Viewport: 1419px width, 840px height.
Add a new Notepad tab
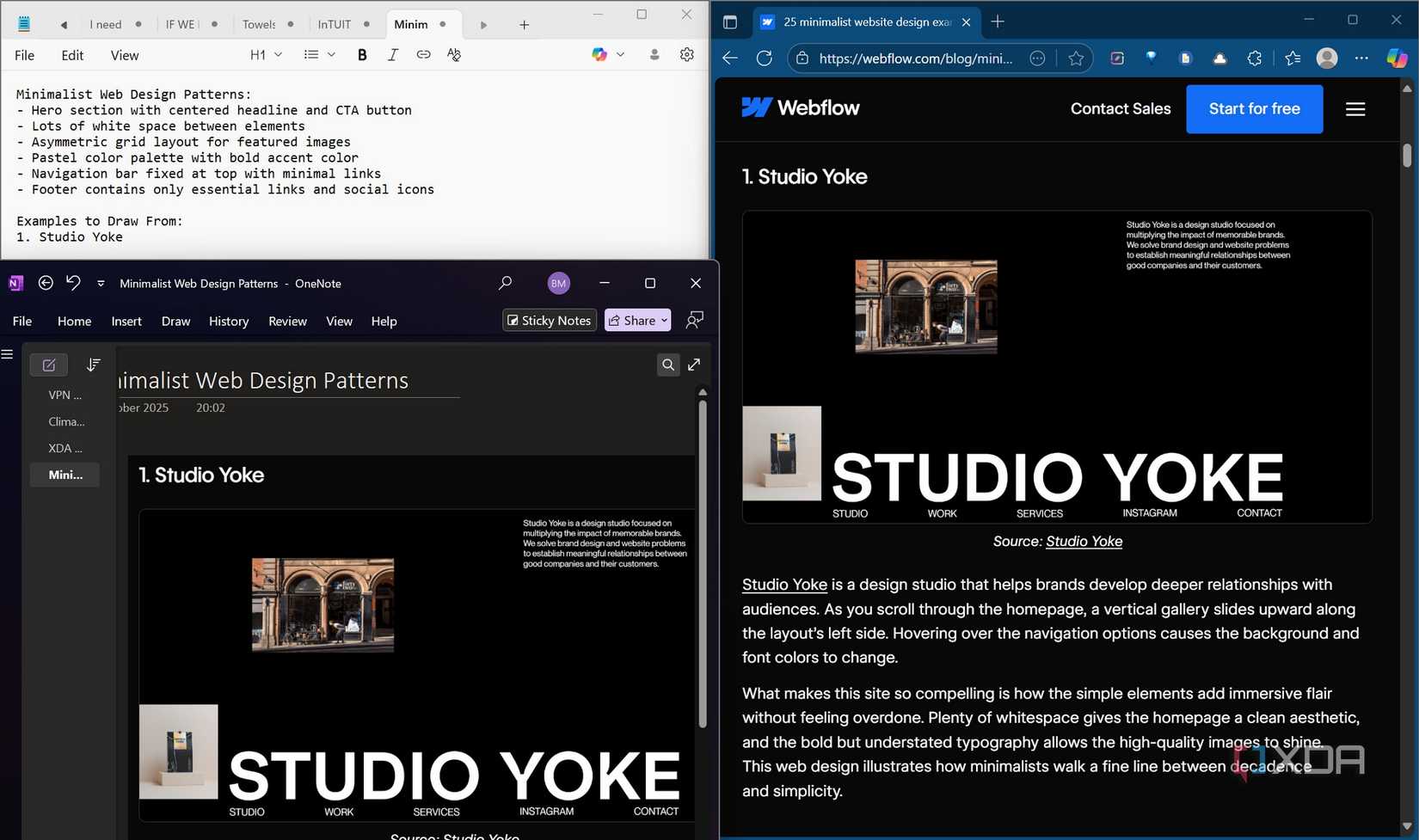pos(524,25)
